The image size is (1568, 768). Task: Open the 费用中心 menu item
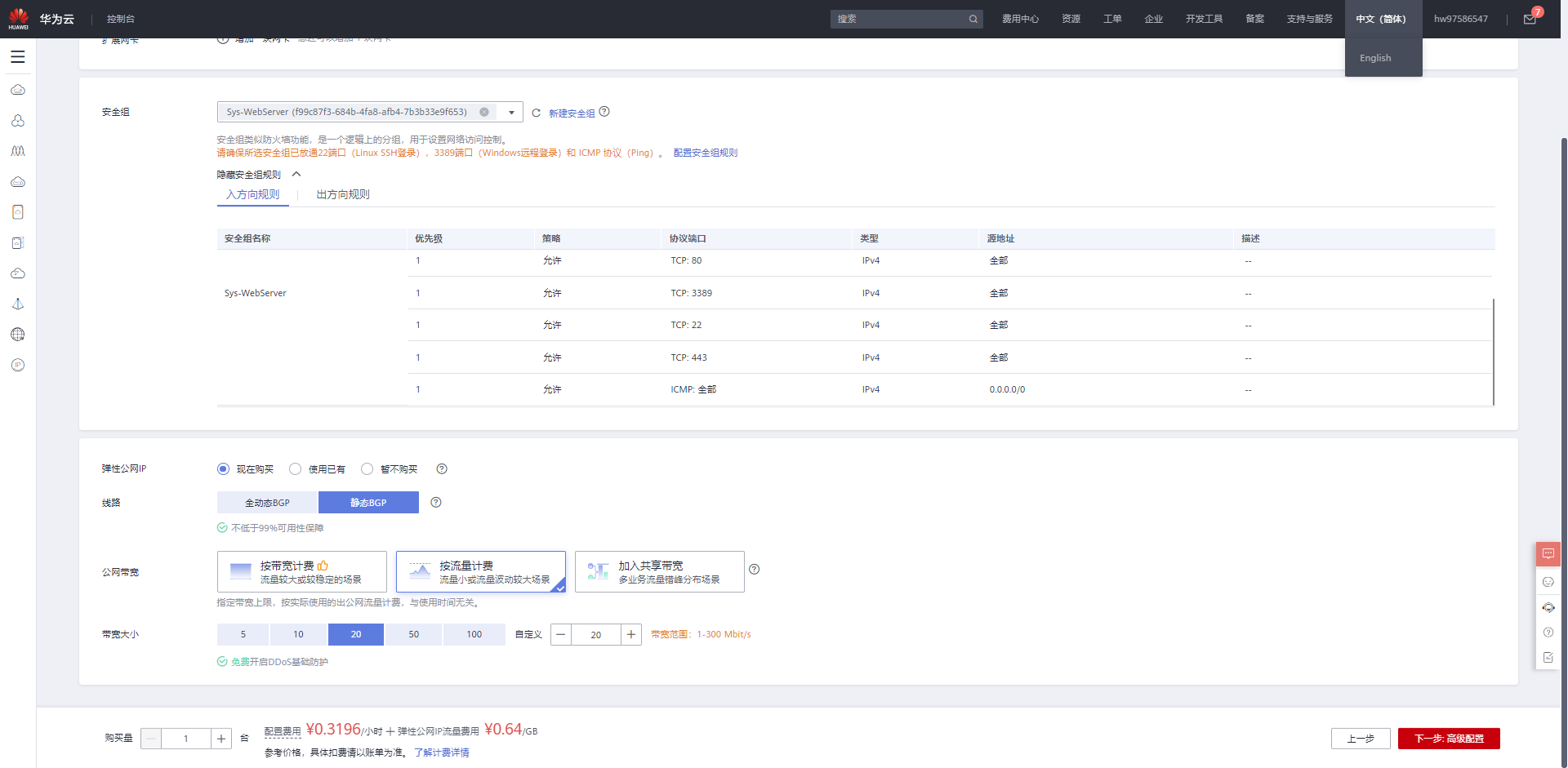pos(1020,19)
